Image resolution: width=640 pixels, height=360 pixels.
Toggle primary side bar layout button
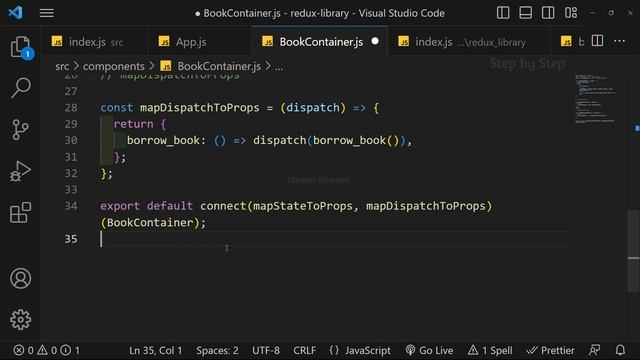tap(503, 13)
